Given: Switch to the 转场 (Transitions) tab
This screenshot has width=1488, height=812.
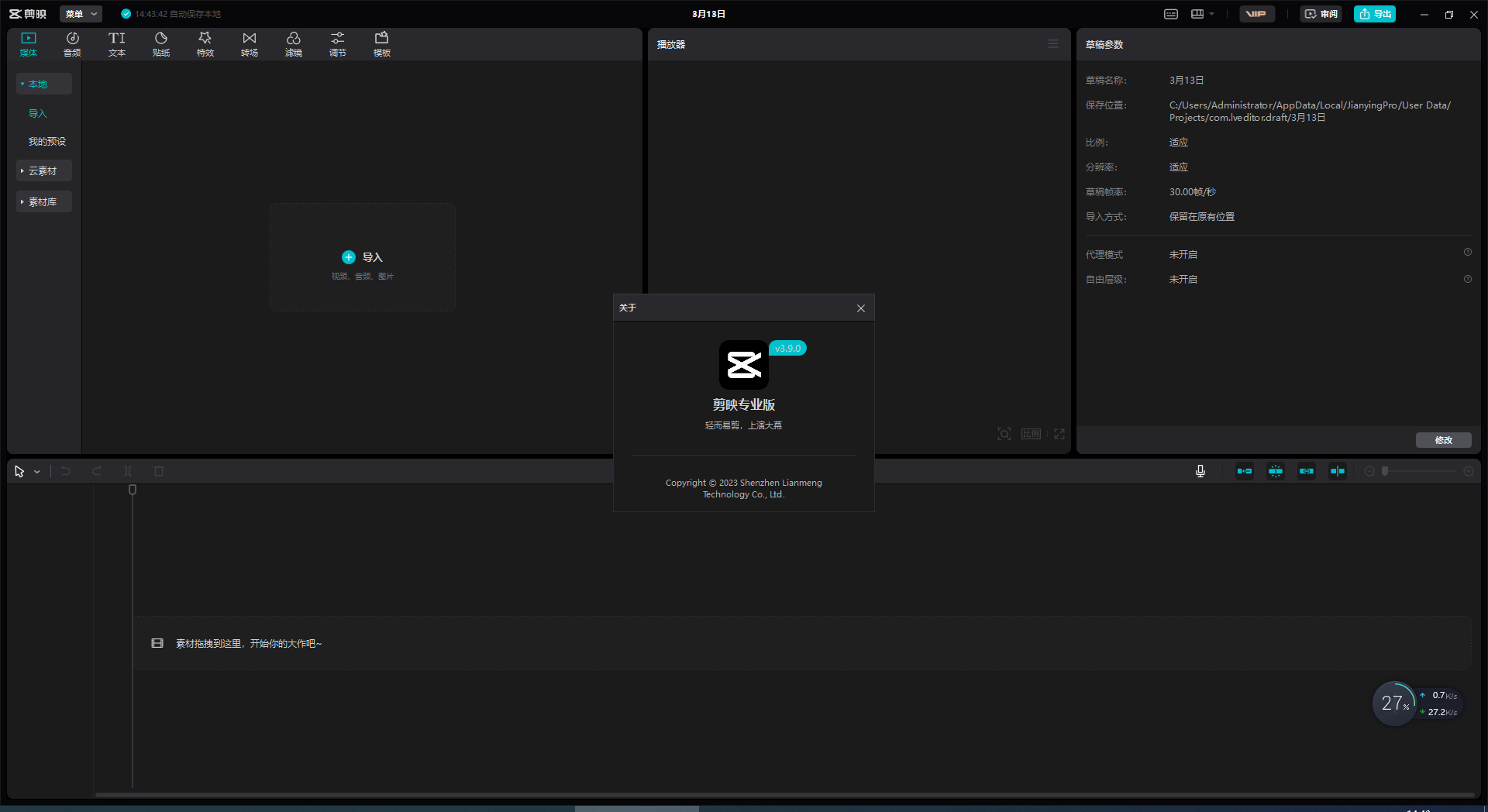Looking at the screenshot, I should point(250,44).
